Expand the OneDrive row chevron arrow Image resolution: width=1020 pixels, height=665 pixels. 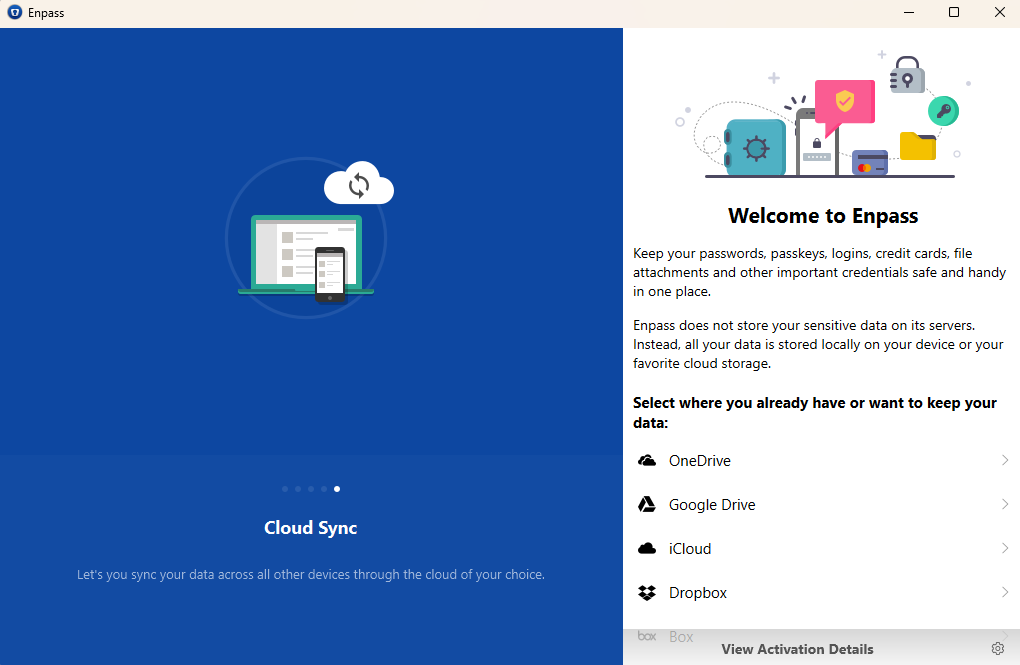coord(1004,461)
